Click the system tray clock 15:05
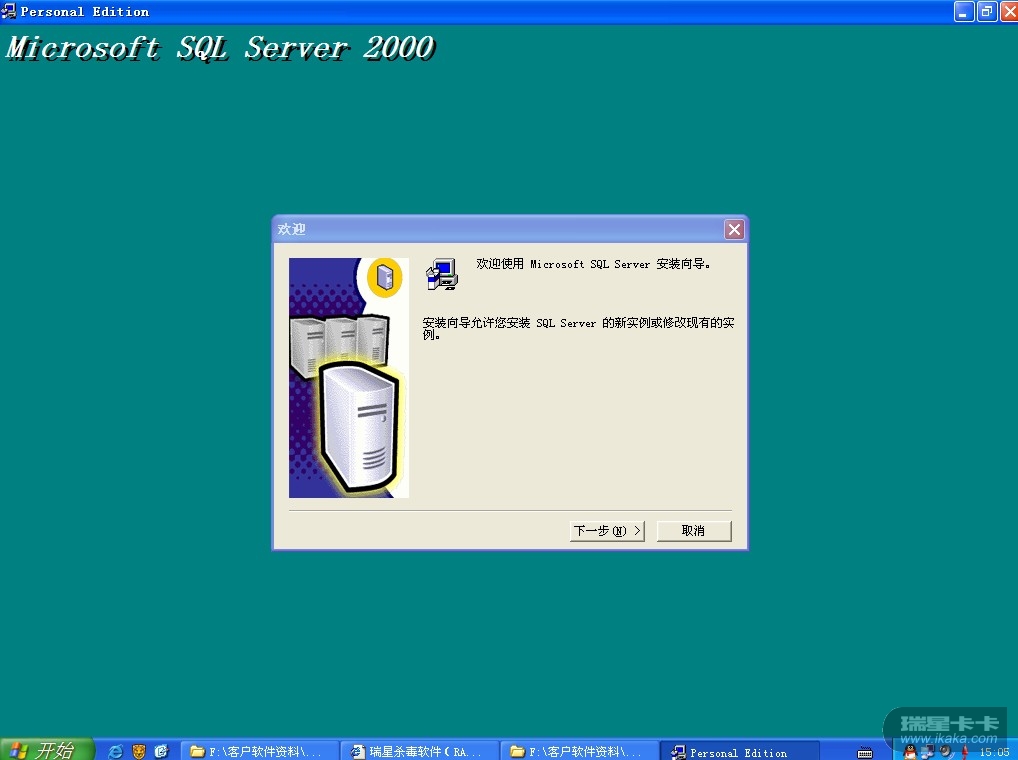The image size is (1018, 760). (994, 752)
